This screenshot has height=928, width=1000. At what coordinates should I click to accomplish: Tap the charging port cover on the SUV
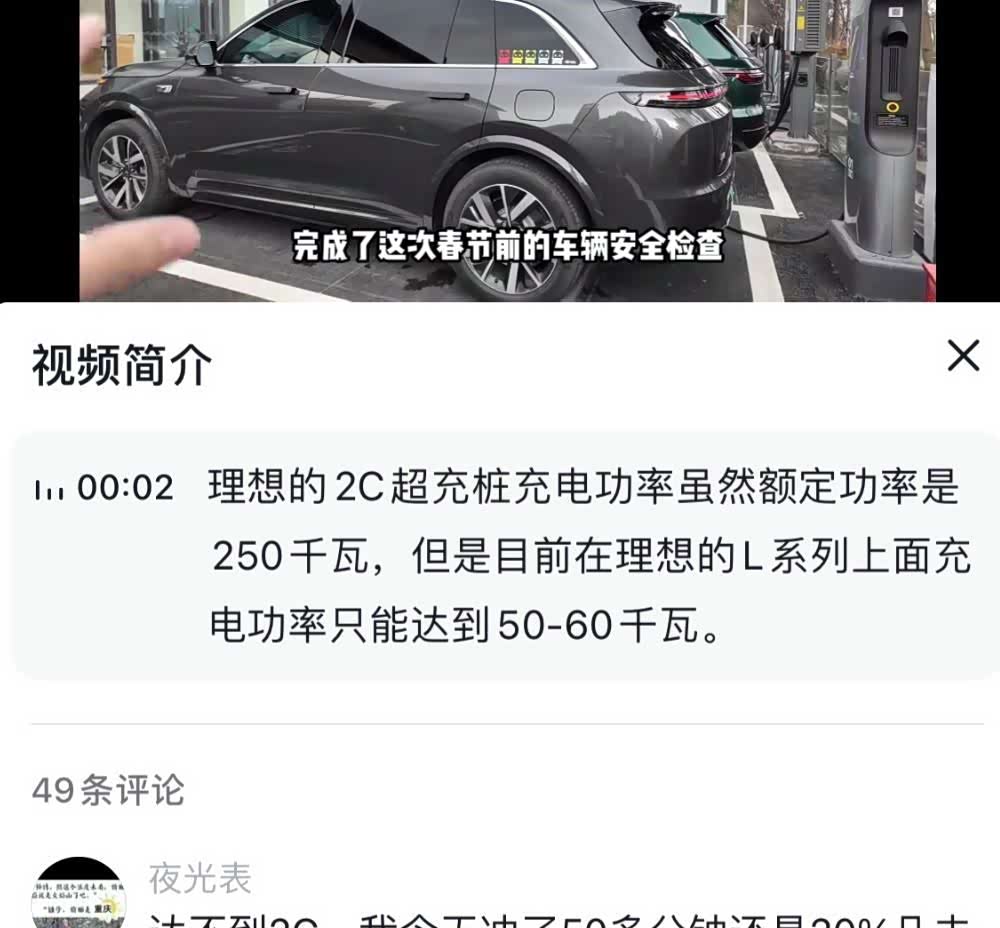(x=534, y=106)
